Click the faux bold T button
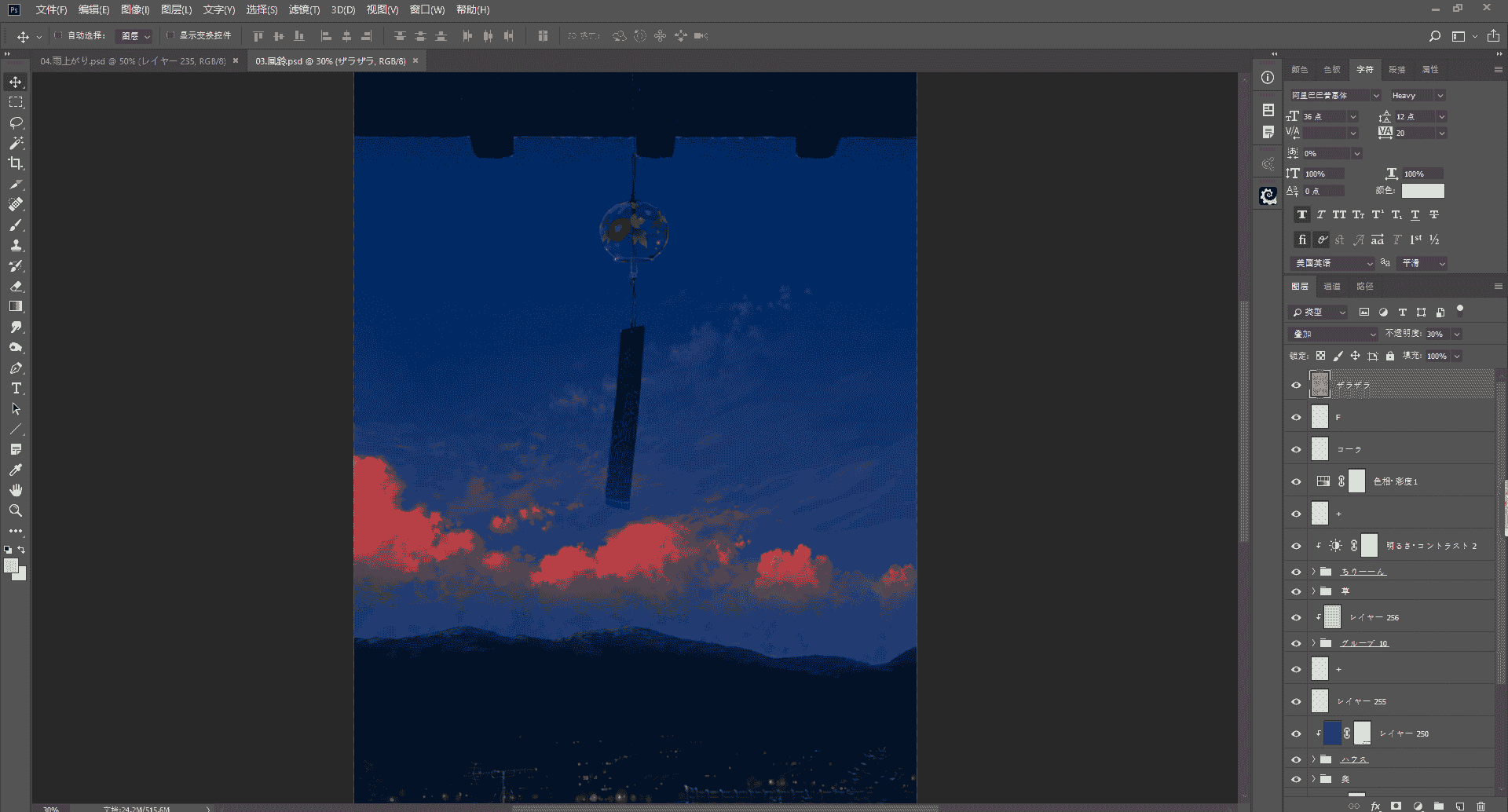This screenshot has width=1508, height=812. click(x=1302, y=214)
